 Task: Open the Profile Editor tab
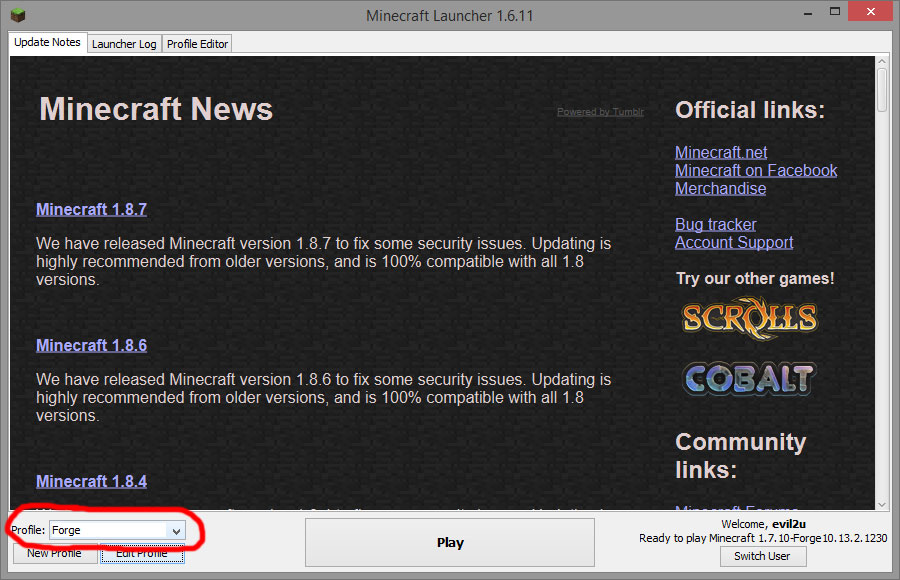[x=197, y=44]
